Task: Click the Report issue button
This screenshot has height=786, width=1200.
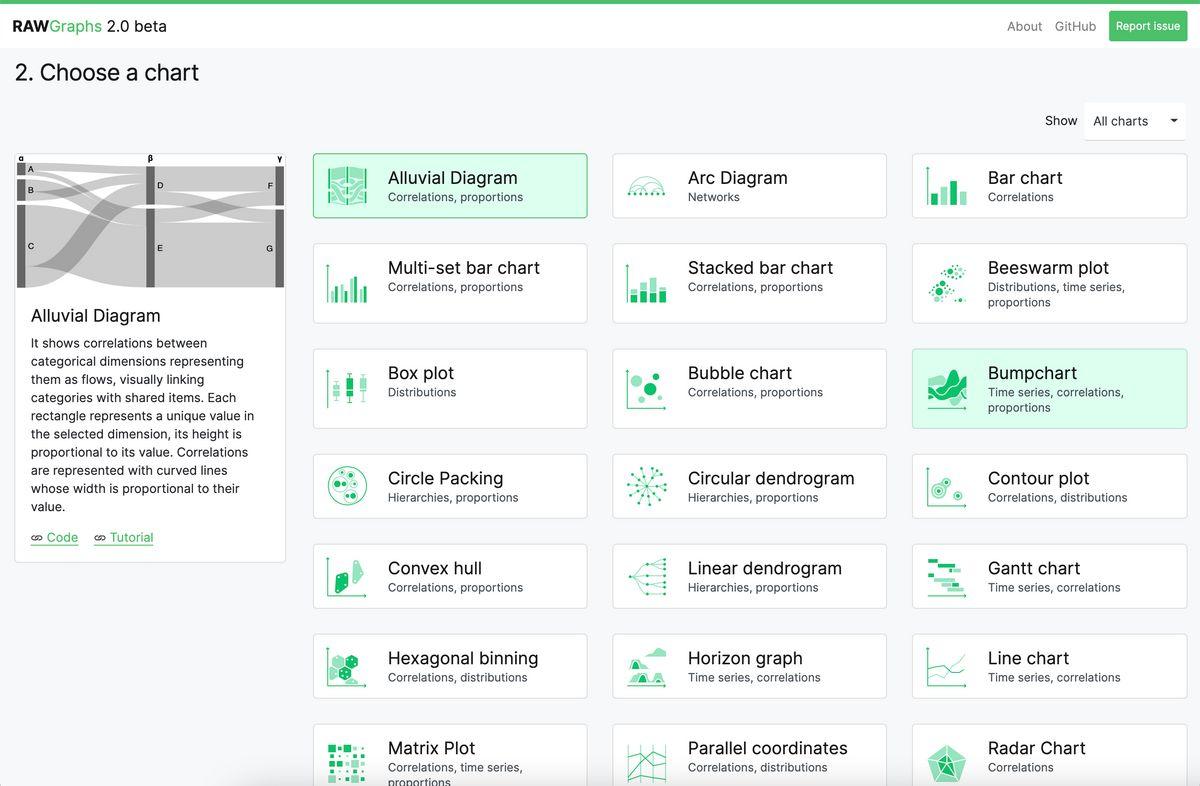Action: point(1148,26)
